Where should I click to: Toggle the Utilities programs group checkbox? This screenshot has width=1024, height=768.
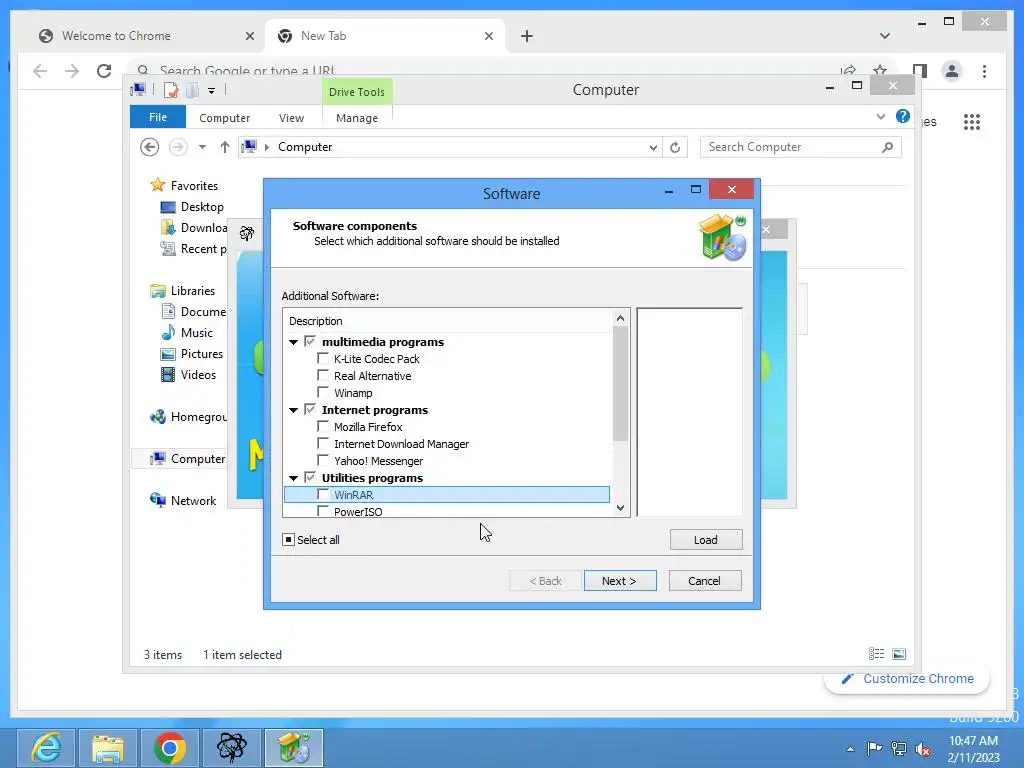pyautogui.click(x=310, y=477)
